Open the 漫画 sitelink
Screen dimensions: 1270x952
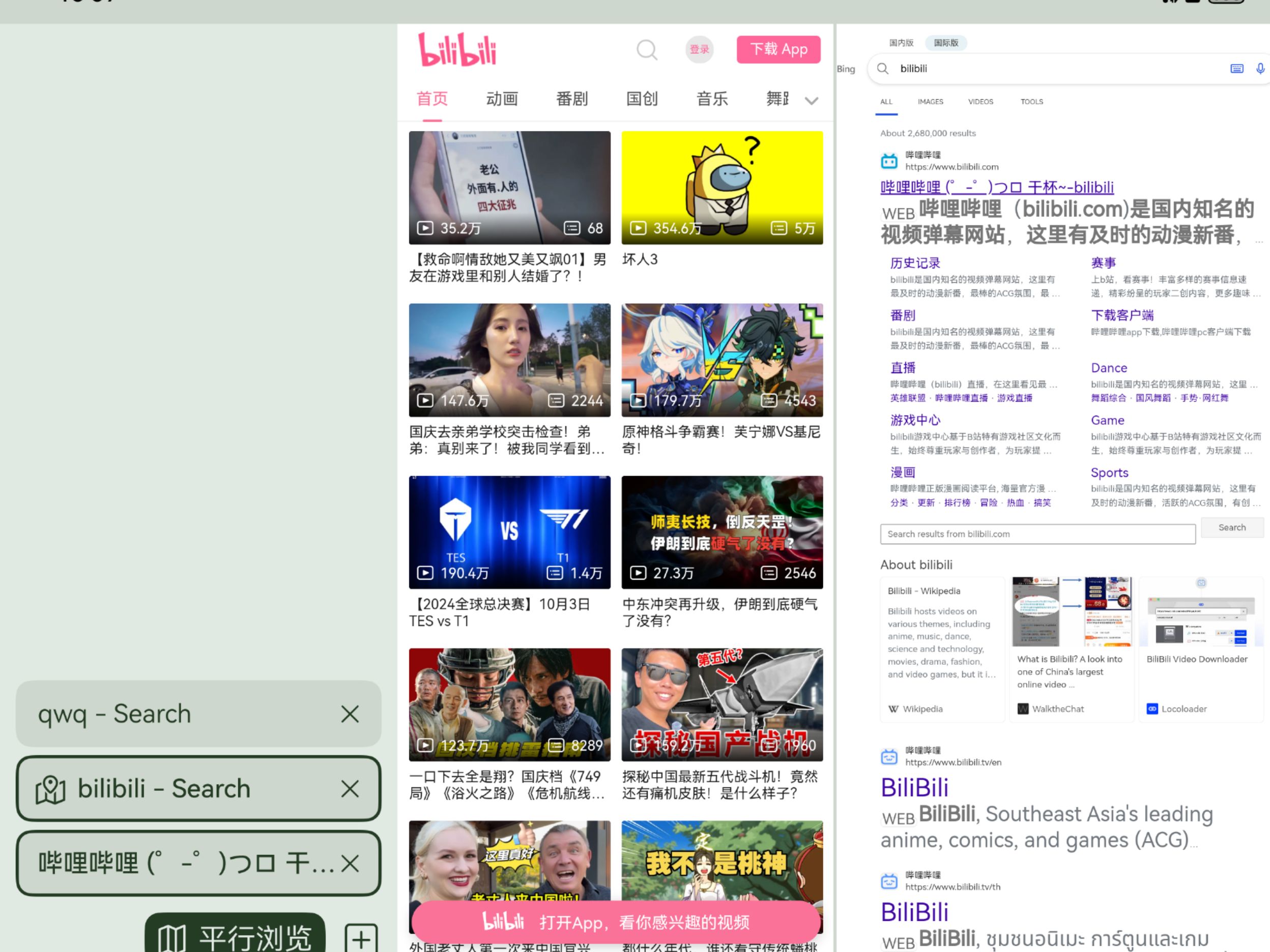[x=903, y=472]
